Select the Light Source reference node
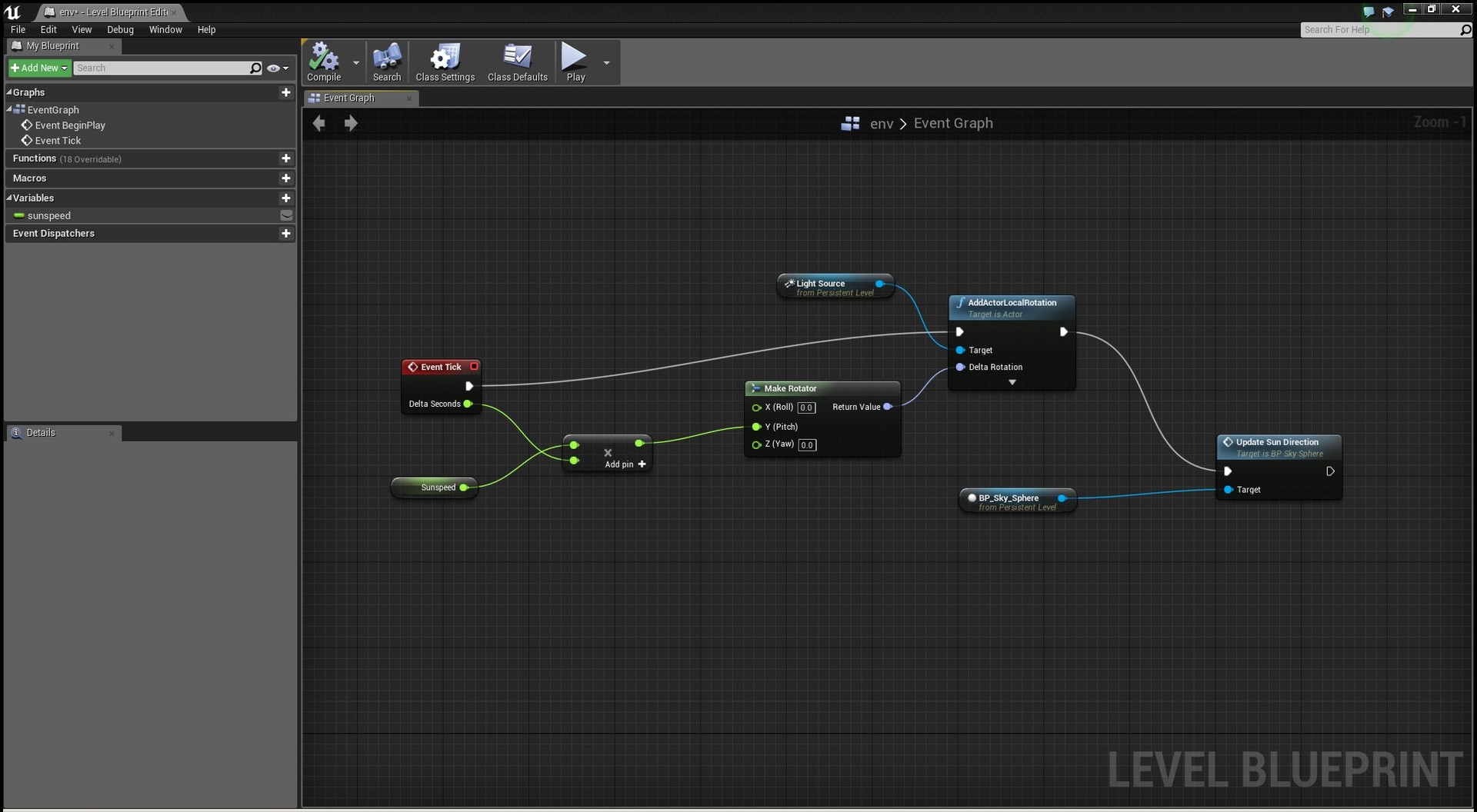This screenshot has width=1477, height=812. pos(835,287)
